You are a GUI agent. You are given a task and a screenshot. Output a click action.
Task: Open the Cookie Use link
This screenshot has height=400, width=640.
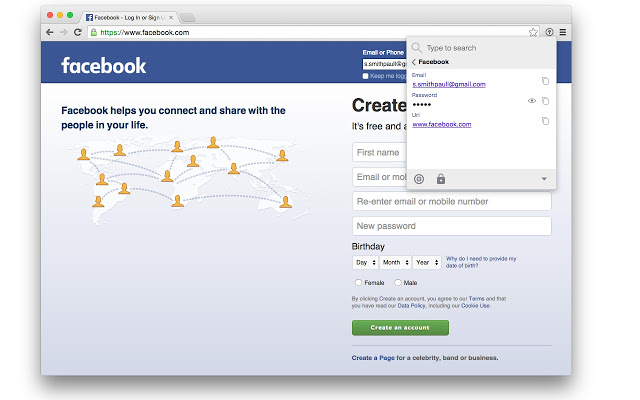476,306
